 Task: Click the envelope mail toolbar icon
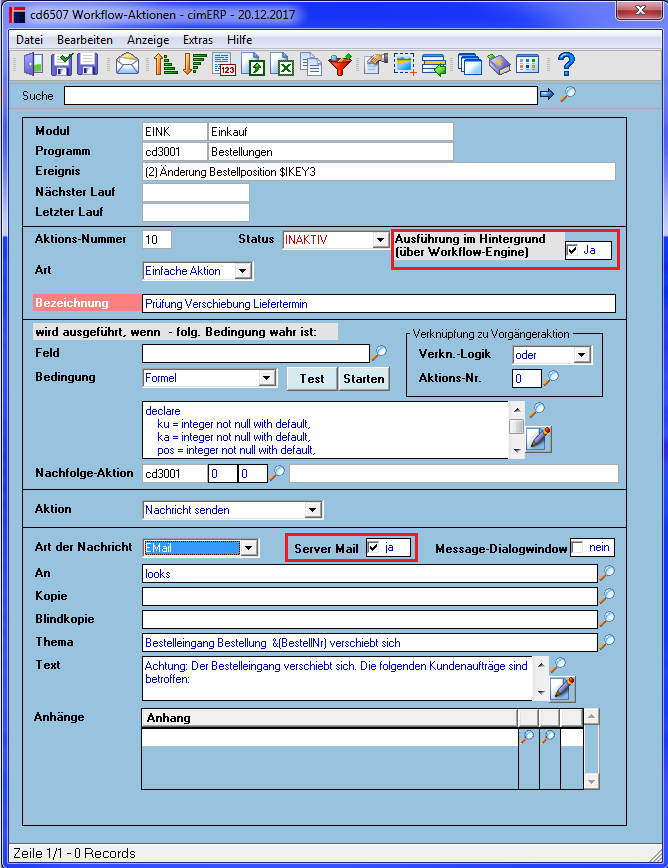[127, 64]
